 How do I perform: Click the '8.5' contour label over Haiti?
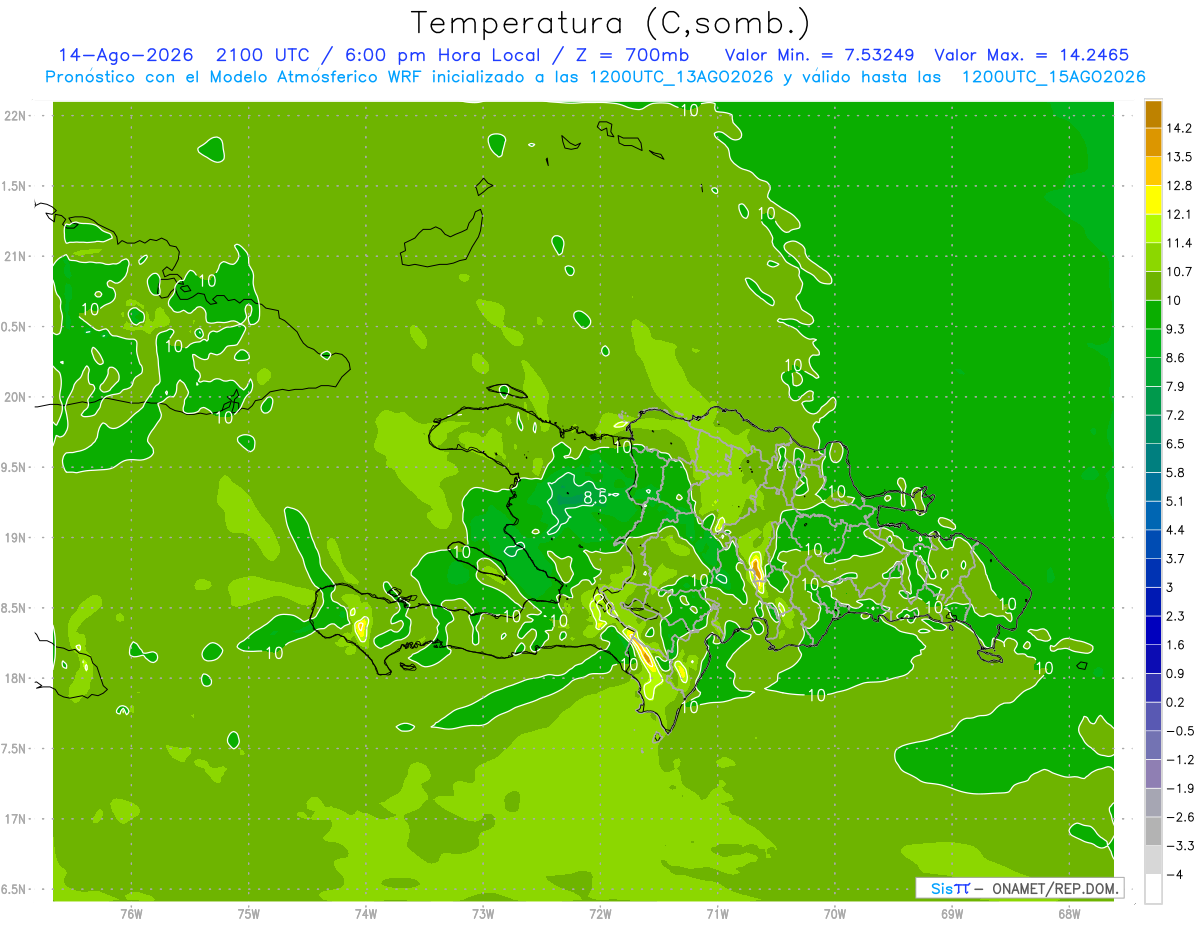click(596, 497)
